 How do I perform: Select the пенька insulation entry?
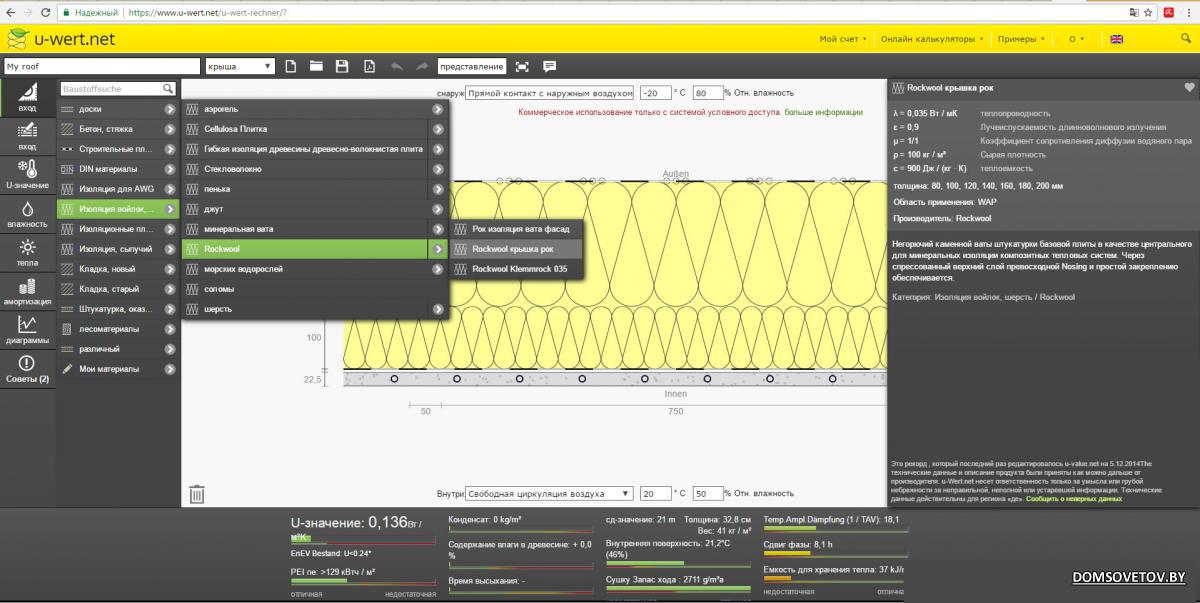click(315, 189)
